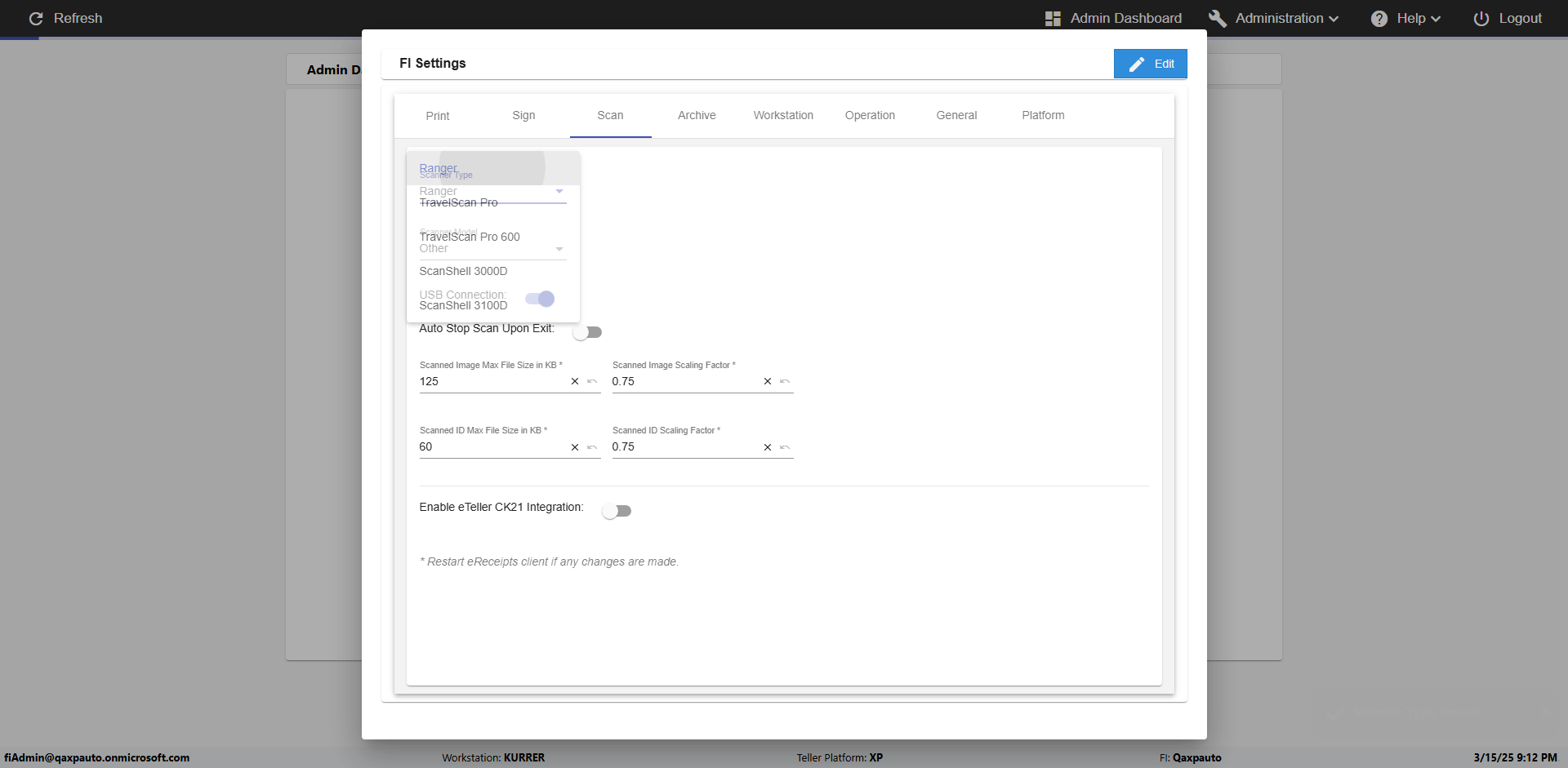Undo Scanned Image Max File Size change

pos(592,381)
